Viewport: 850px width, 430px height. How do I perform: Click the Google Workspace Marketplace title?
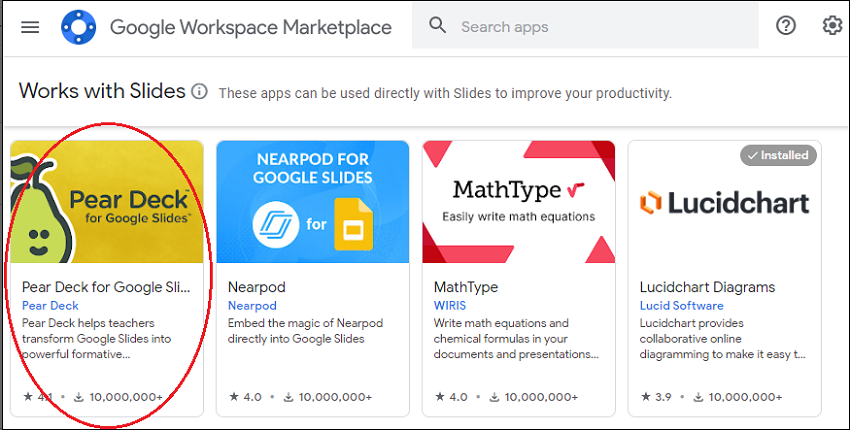click(251, 27)
